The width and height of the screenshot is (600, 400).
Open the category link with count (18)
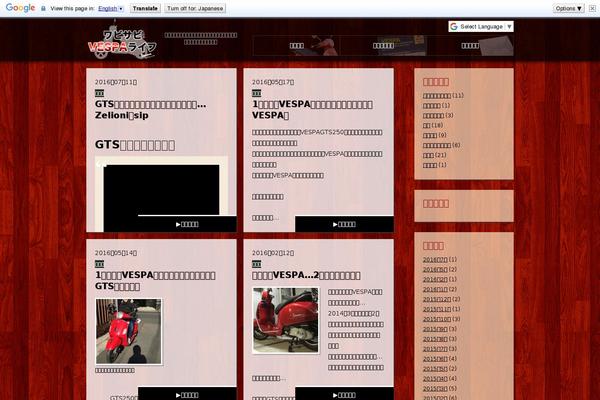427,125
